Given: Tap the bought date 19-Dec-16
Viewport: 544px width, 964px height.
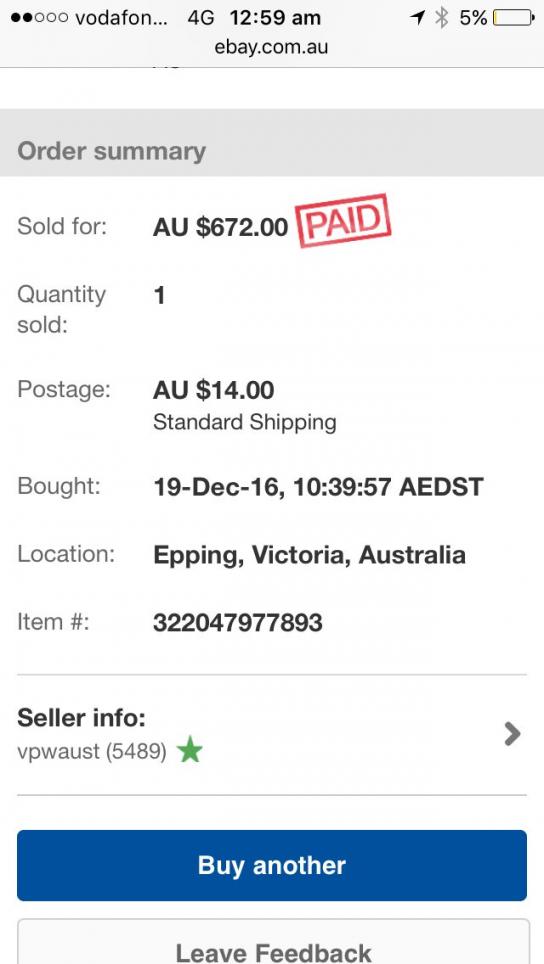Looking at the screenshot, I should [218, 488].
